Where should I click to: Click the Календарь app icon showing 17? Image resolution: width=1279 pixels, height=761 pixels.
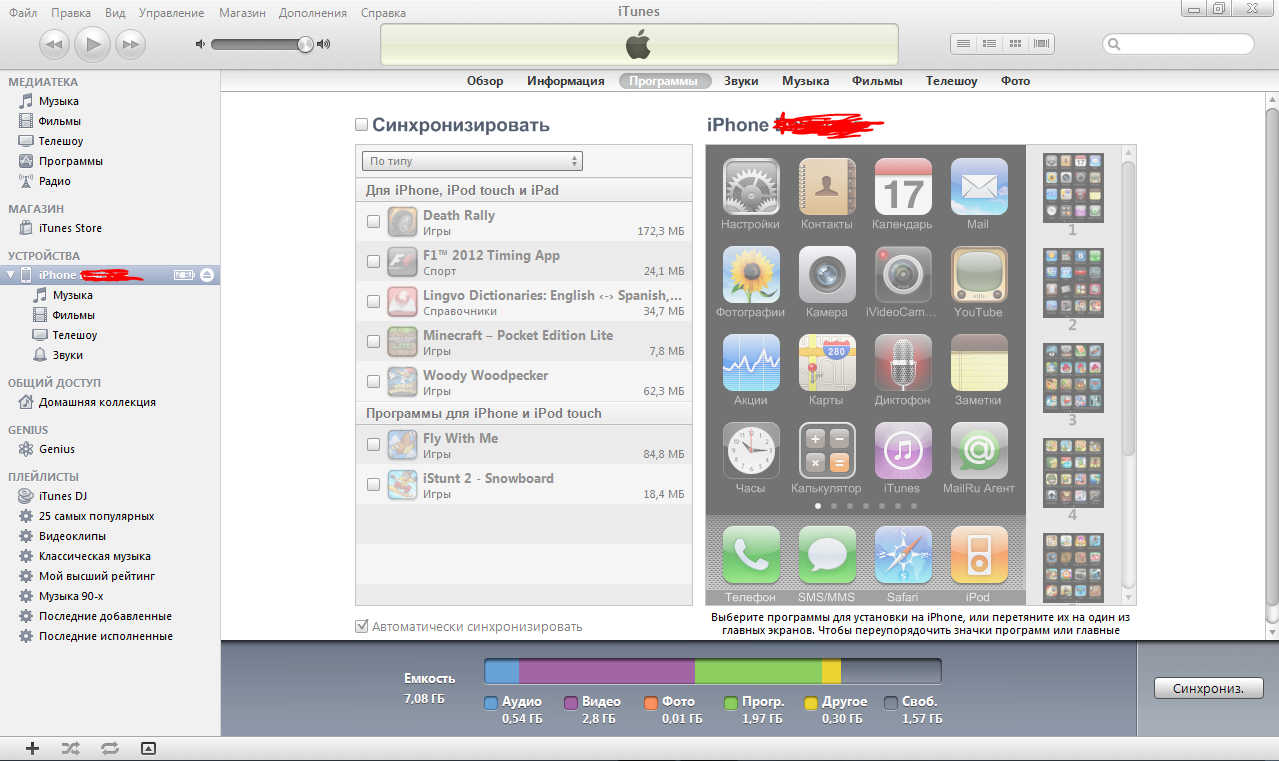tap(902, 187)
